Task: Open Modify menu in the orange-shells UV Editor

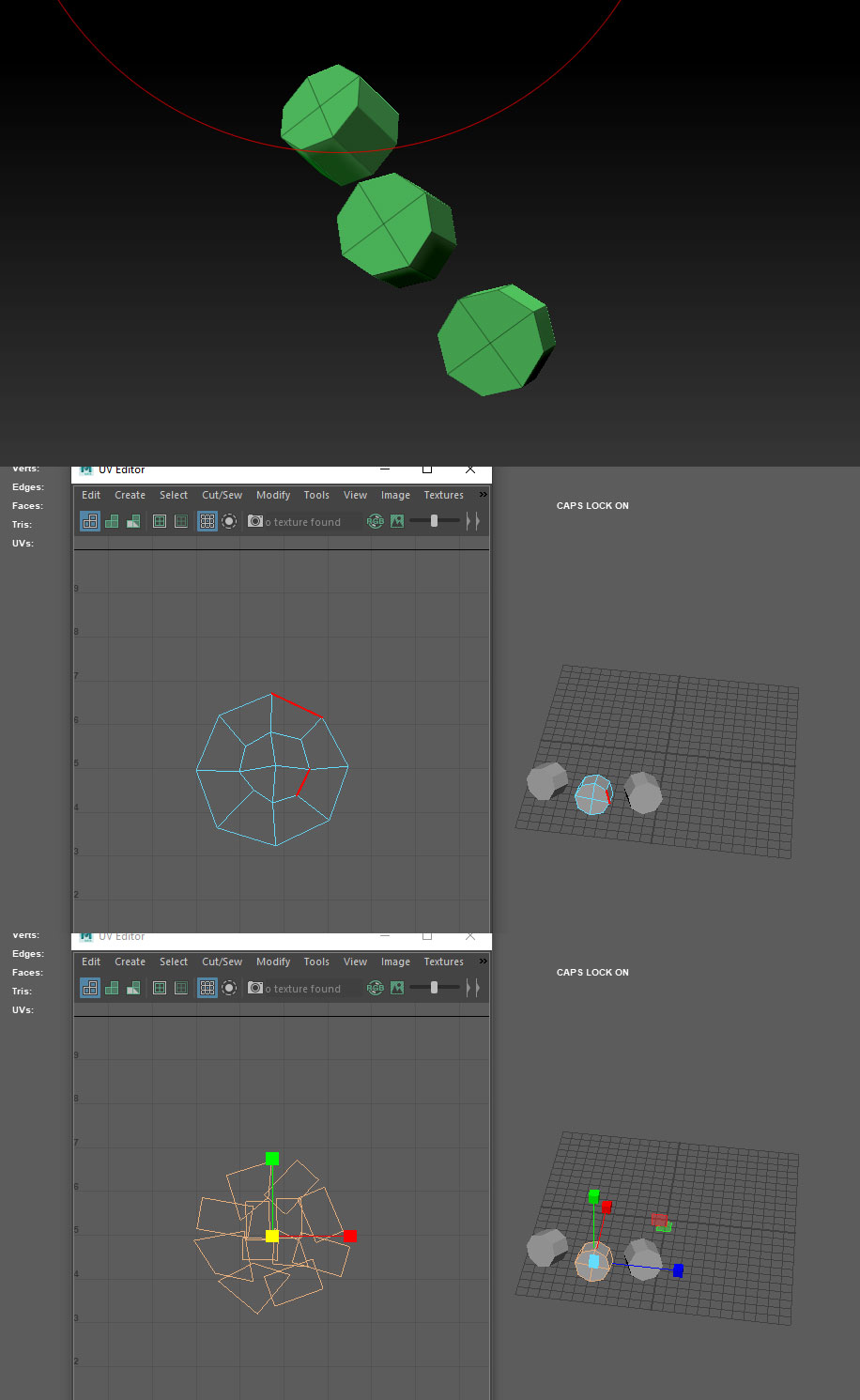Action: (x=273, y=962)
